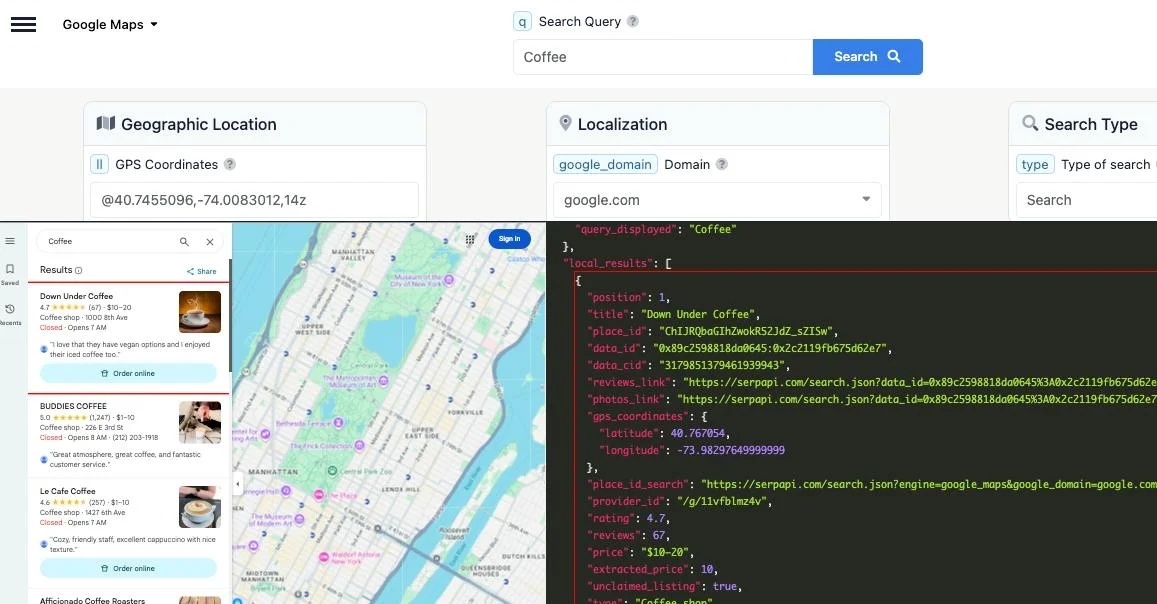The image size is (1157, 604).
Task: Click the blue Search button
Action: click(867, 57)
